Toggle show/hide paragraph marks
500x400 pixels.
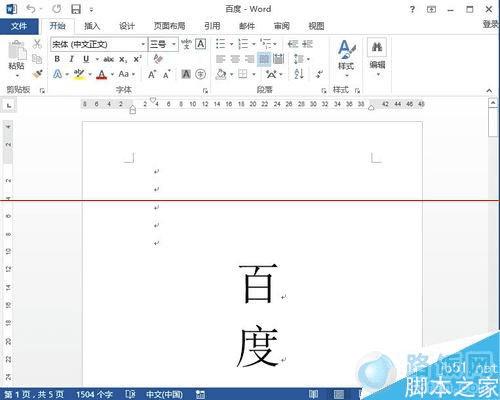pyautogui.click(x=320, y=74)
